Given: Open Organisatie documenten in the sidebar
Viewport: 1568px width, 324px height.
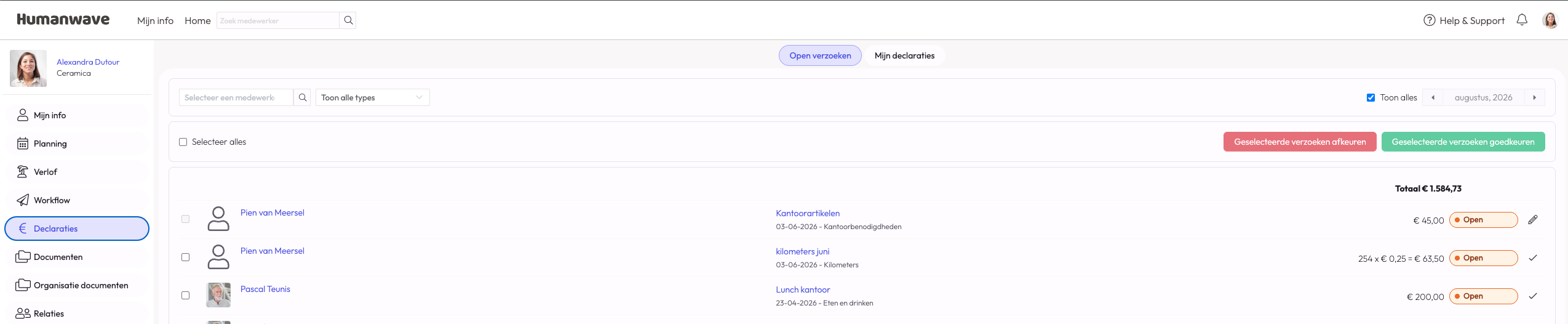Looking at the screenshot, I should point(77,285).
